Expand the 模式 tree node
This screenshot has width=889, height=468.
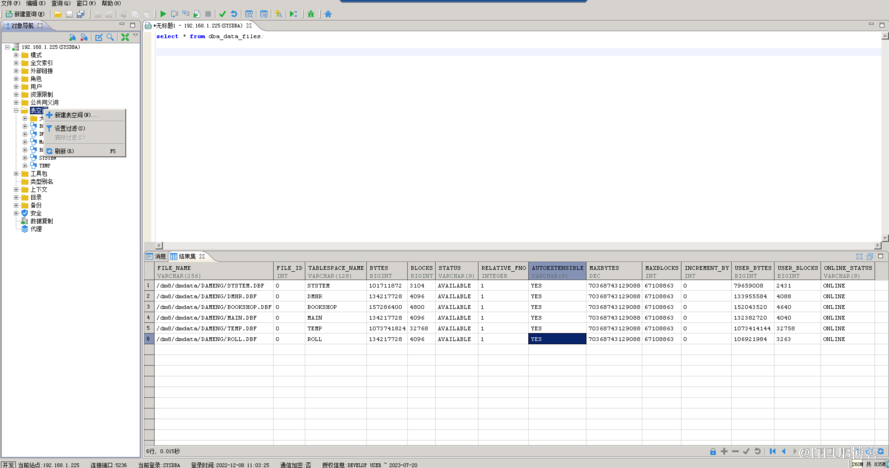coord(16,55)
